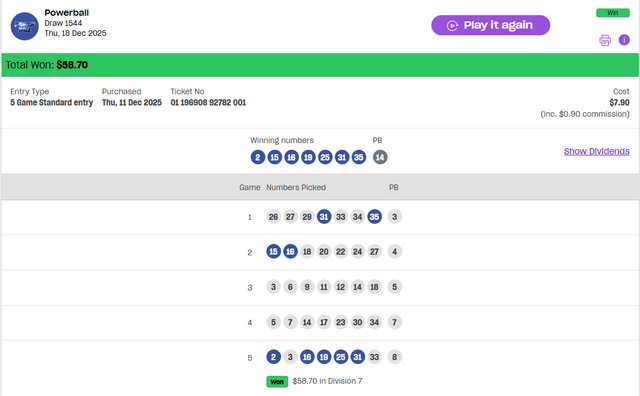Click matched ball 35 in game 1
The image size is (640, 396).
pyautogui.click(x=374, y=217)
